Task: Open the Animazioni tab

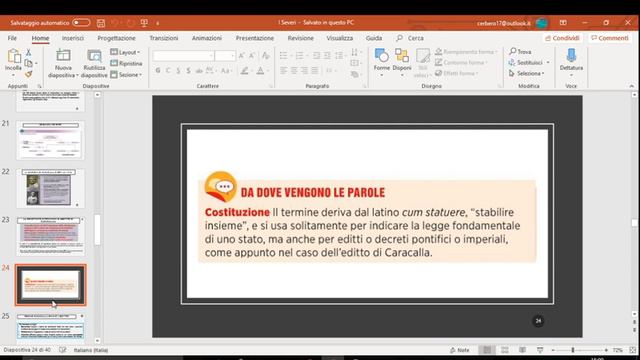Action: pyautogui.click(x=207, y=38)
